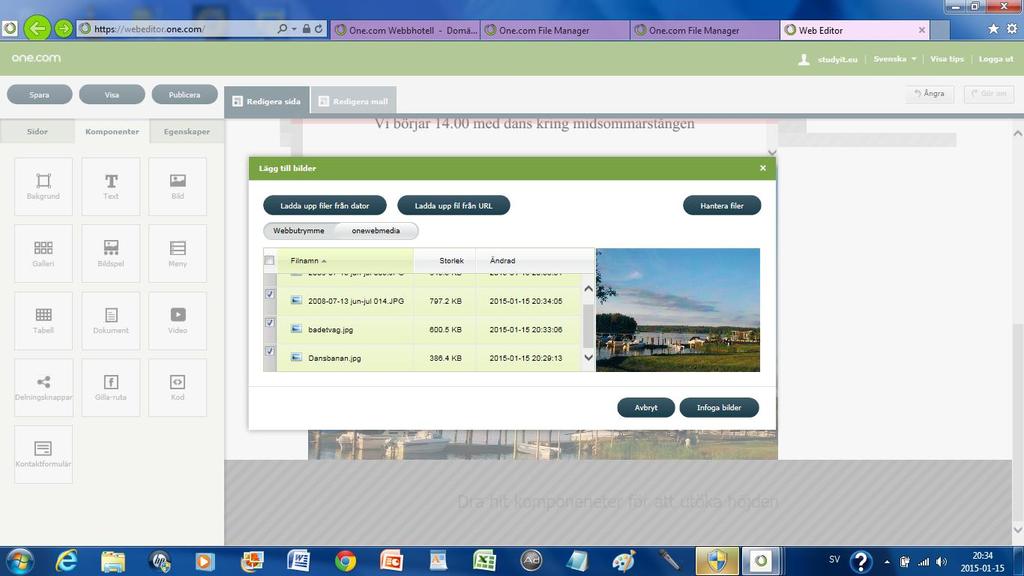This screenshot has width=1024, height=576.
Task: Select the Kod code component
Action: 178,387
